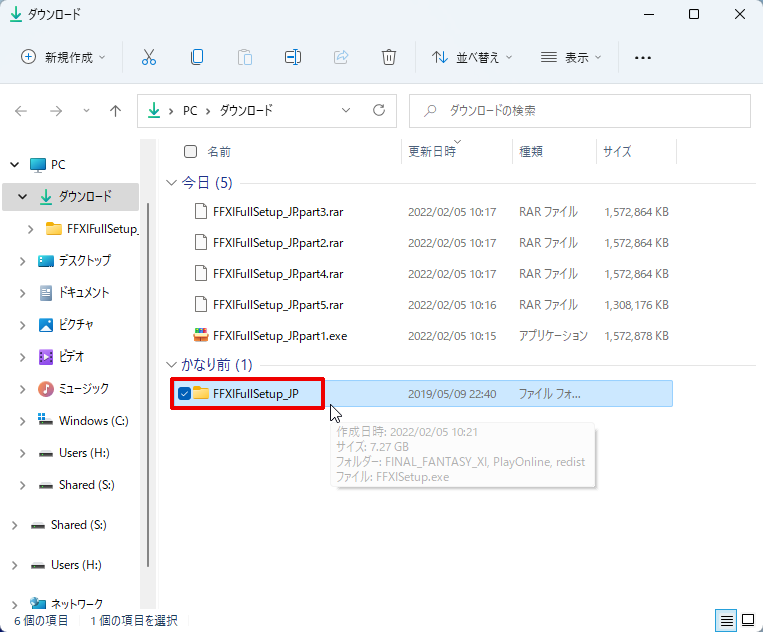
Task: Expand the デスクトップ tree node chevron
Action: 22,261
